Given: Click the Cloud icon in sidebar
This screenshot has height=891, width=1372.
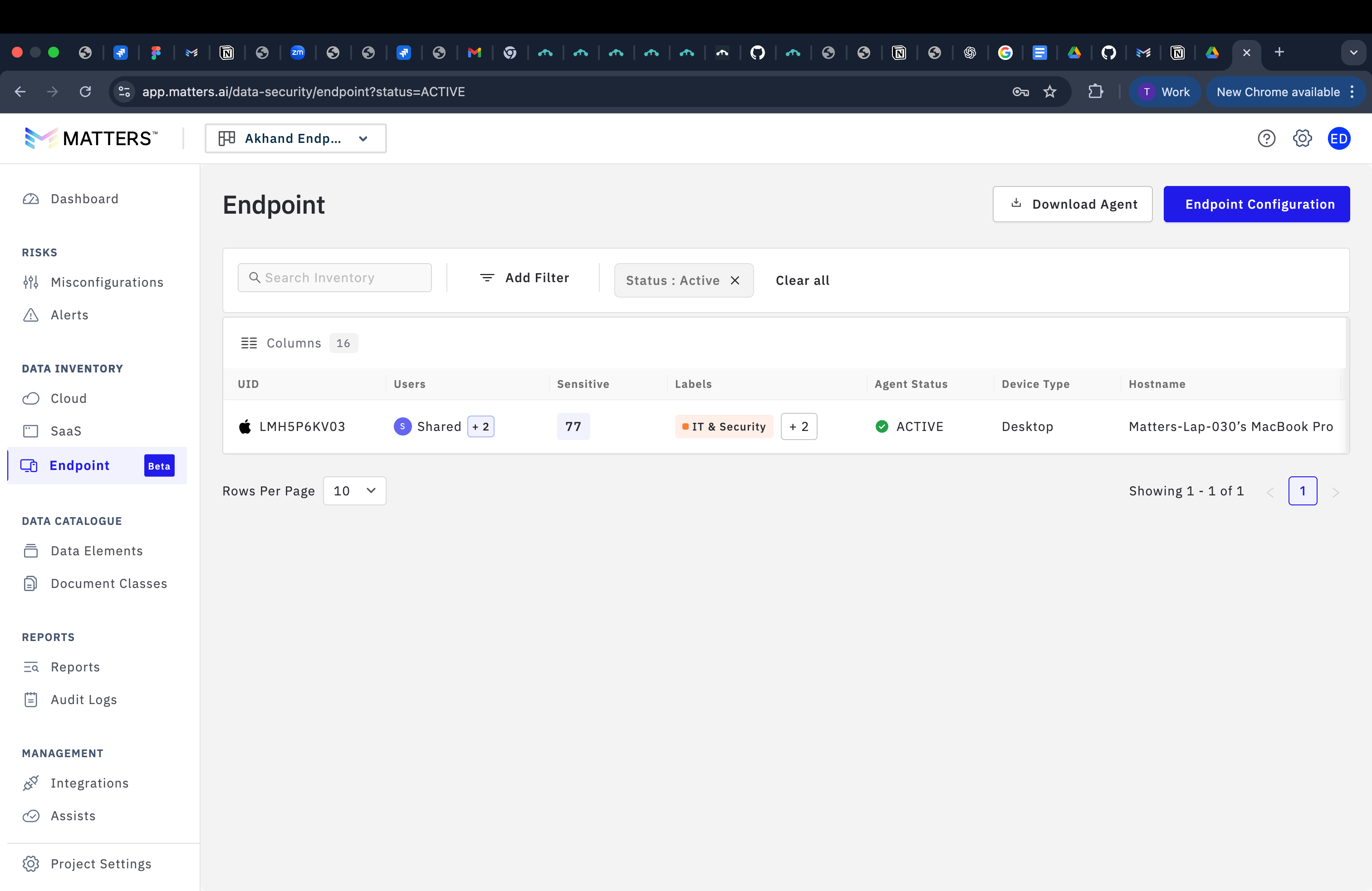Looking at the screenshot, I should [x=30, y=398].
